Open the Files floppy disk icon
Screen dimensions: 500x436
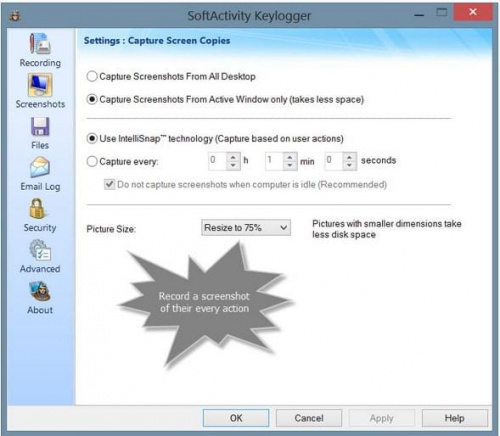pos(40,126)
